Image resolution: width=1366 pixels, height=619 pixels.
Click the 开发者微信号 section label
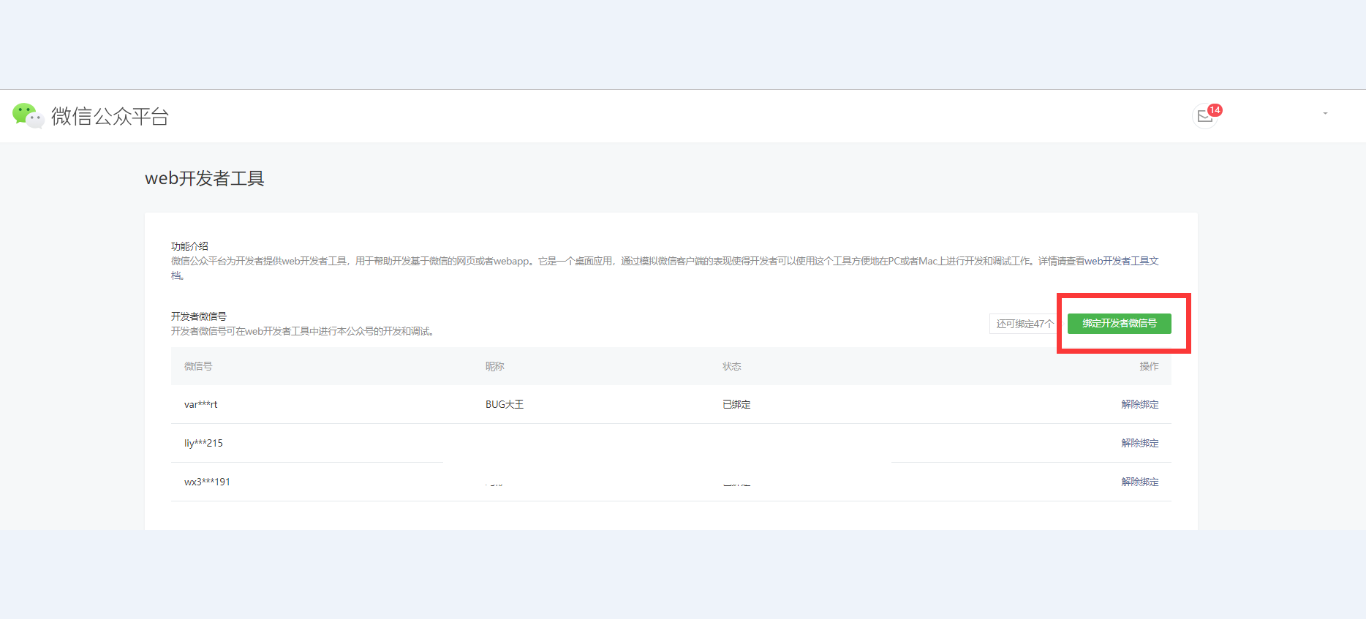(199, 316)
